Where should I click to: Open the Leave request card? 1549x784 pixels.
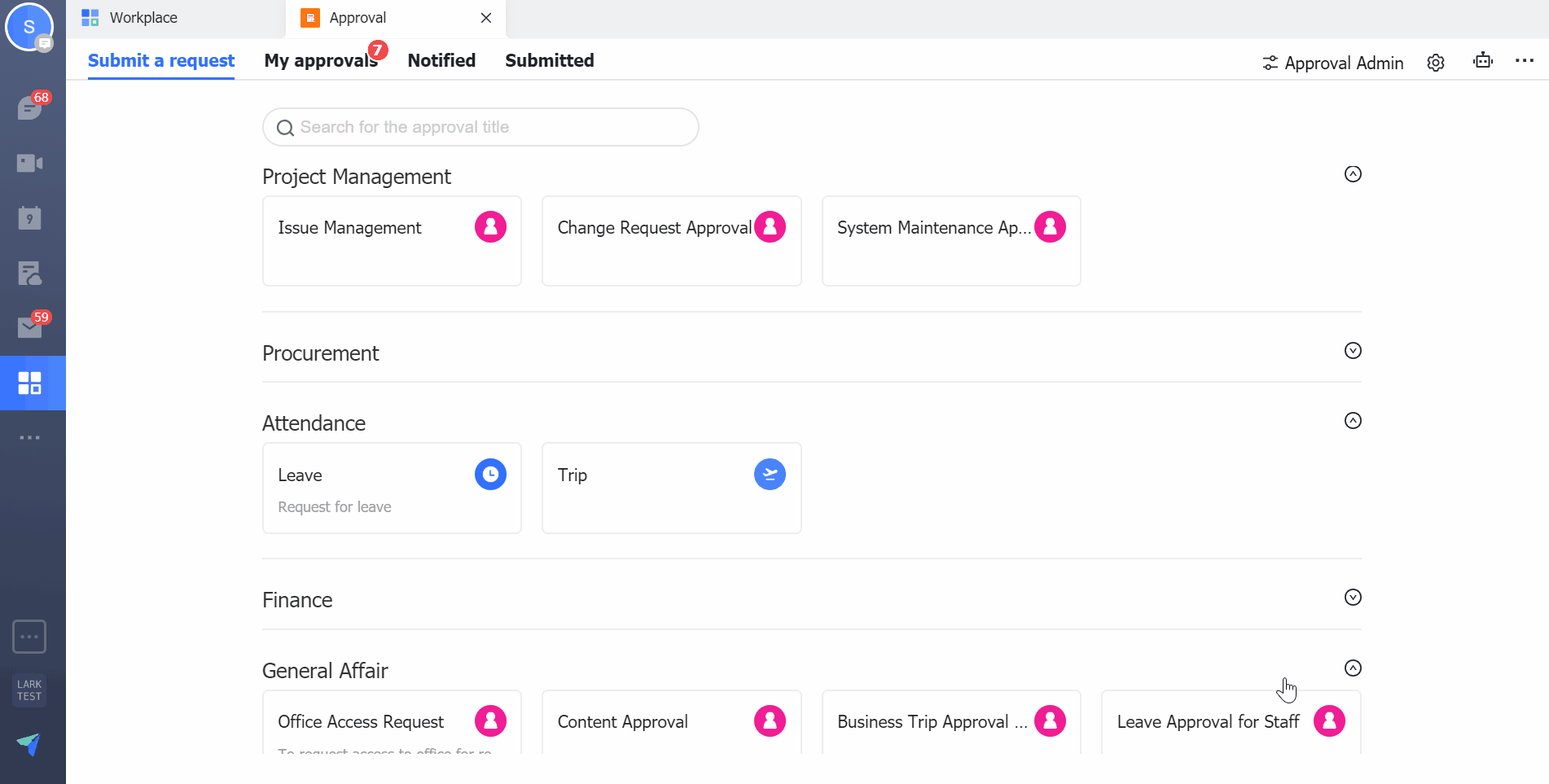392,488
